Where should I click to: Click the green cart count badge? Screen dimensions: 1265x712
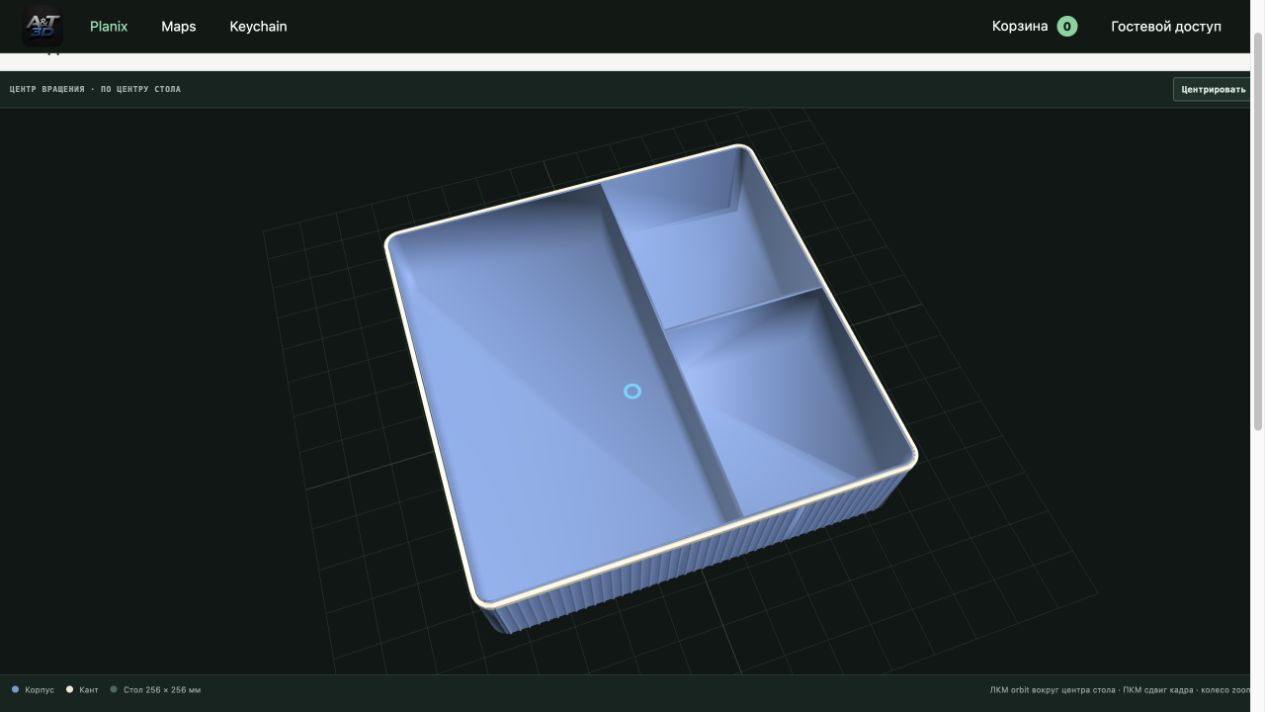[1067, 26]
